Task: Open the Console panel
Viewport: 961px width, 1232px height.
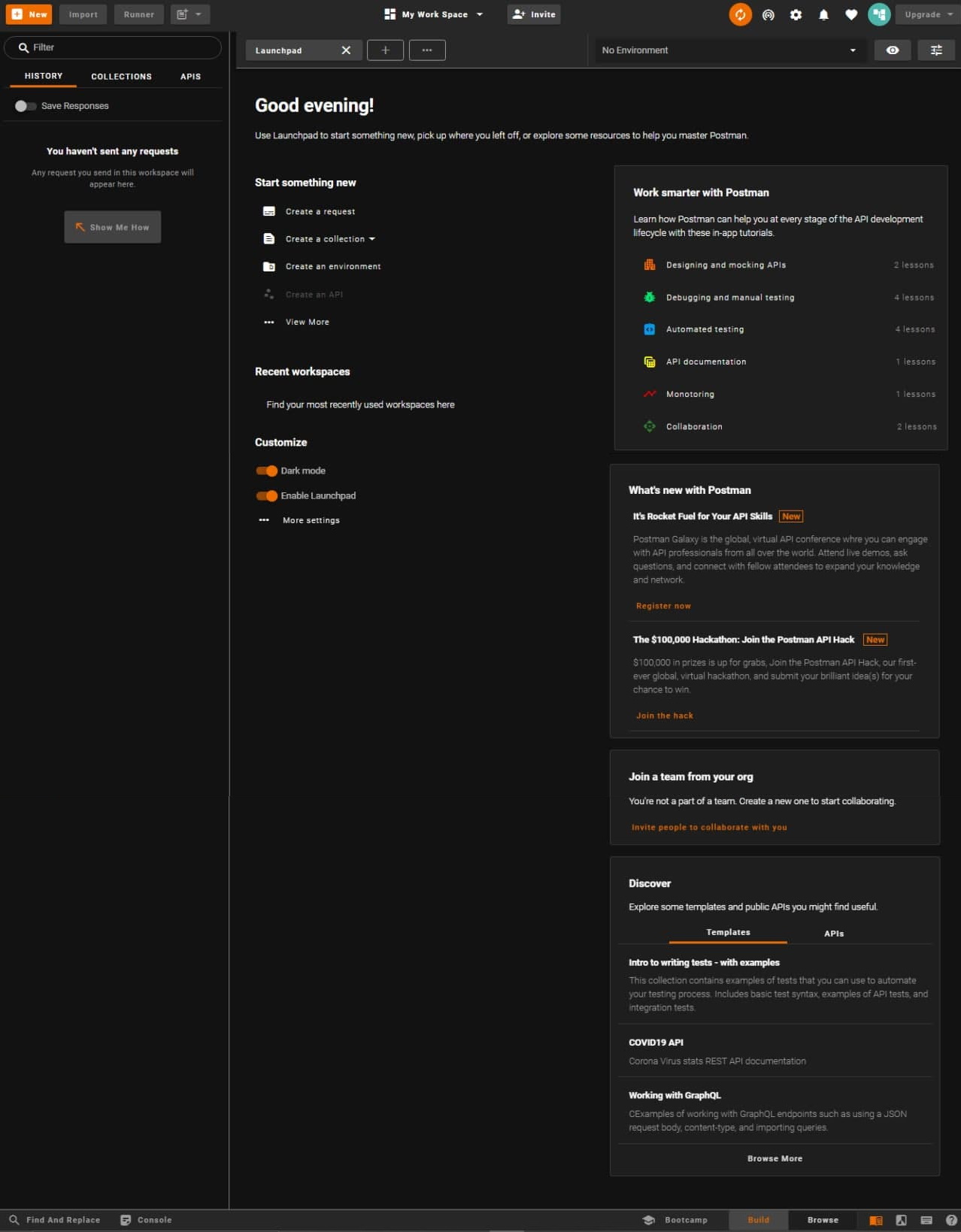Action: coord(147,1220)
